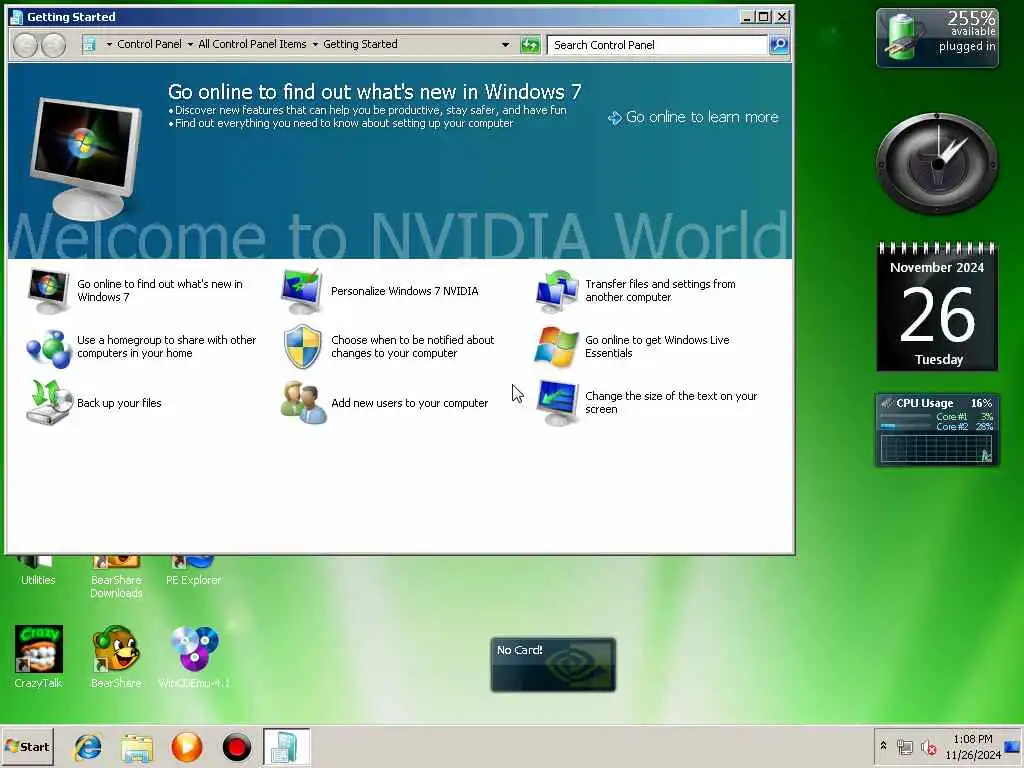This screenshot has height=768, width=1024.
Task: Click the change text size monitor icon
Action: (x=557, y=403)
